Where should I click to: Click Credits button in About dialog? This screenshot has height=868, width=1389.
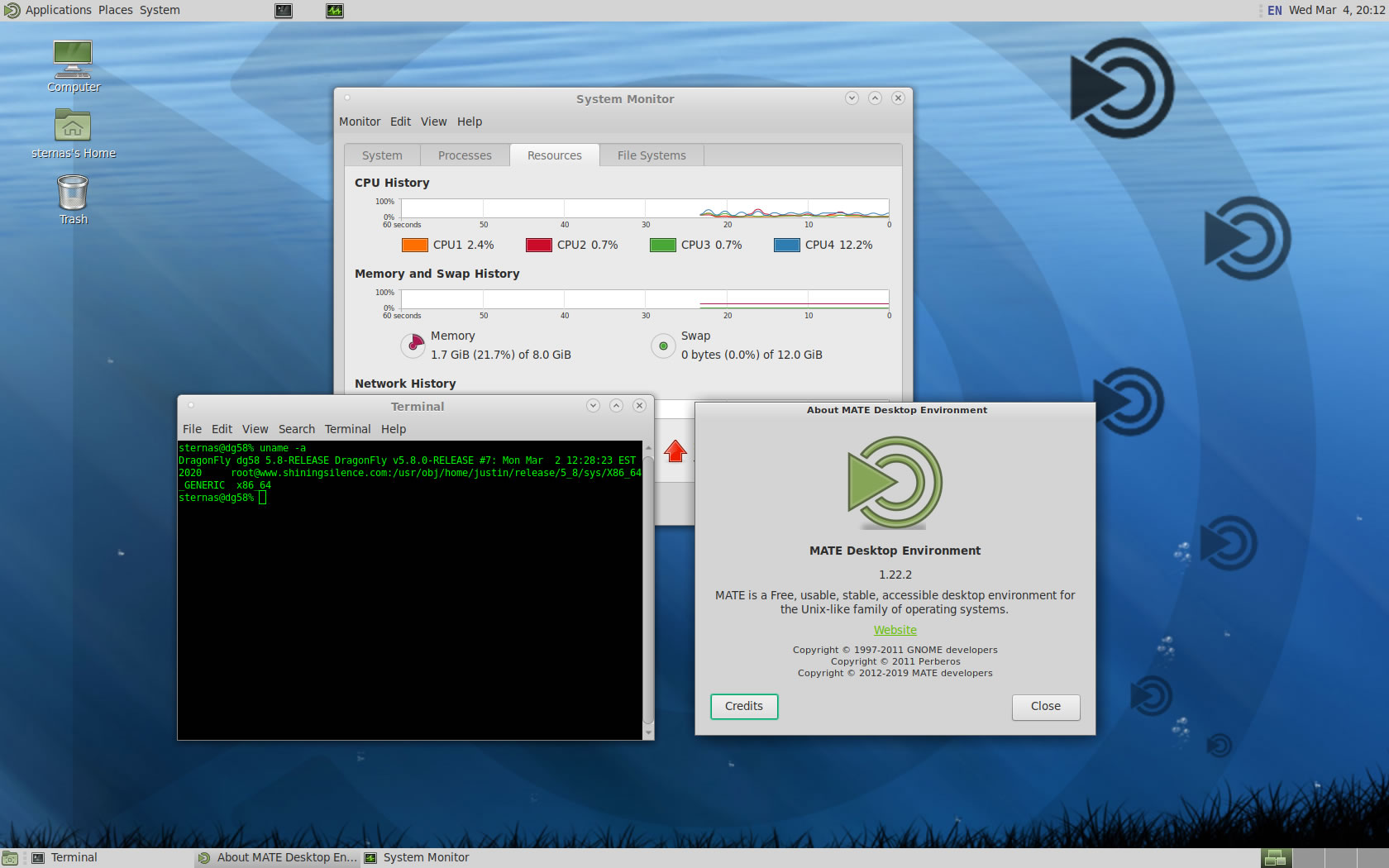(744, 707)
